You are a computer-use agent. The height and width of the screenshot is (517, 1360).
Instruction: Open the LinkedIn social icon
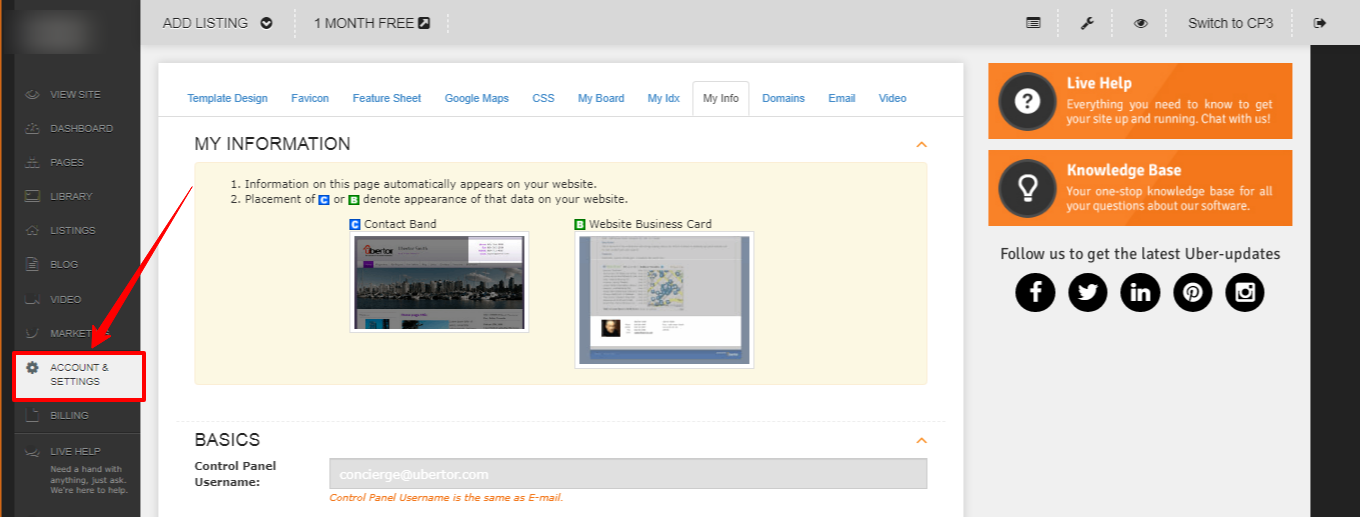click(x=1140, y=292)
